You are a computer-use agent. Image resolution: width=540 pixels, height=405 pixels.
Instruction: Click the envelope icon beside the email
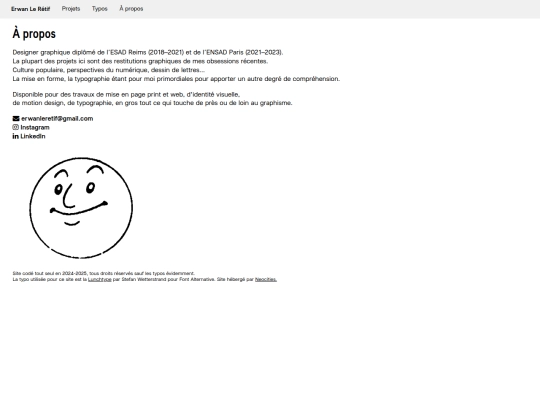coord(16,118)
